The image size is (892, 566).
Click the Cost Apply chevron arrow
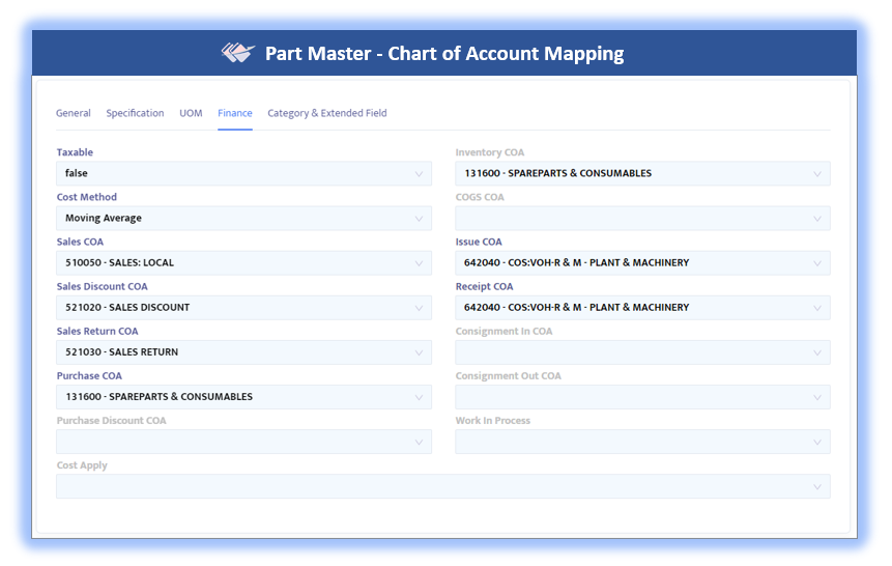tap(817, 487)
